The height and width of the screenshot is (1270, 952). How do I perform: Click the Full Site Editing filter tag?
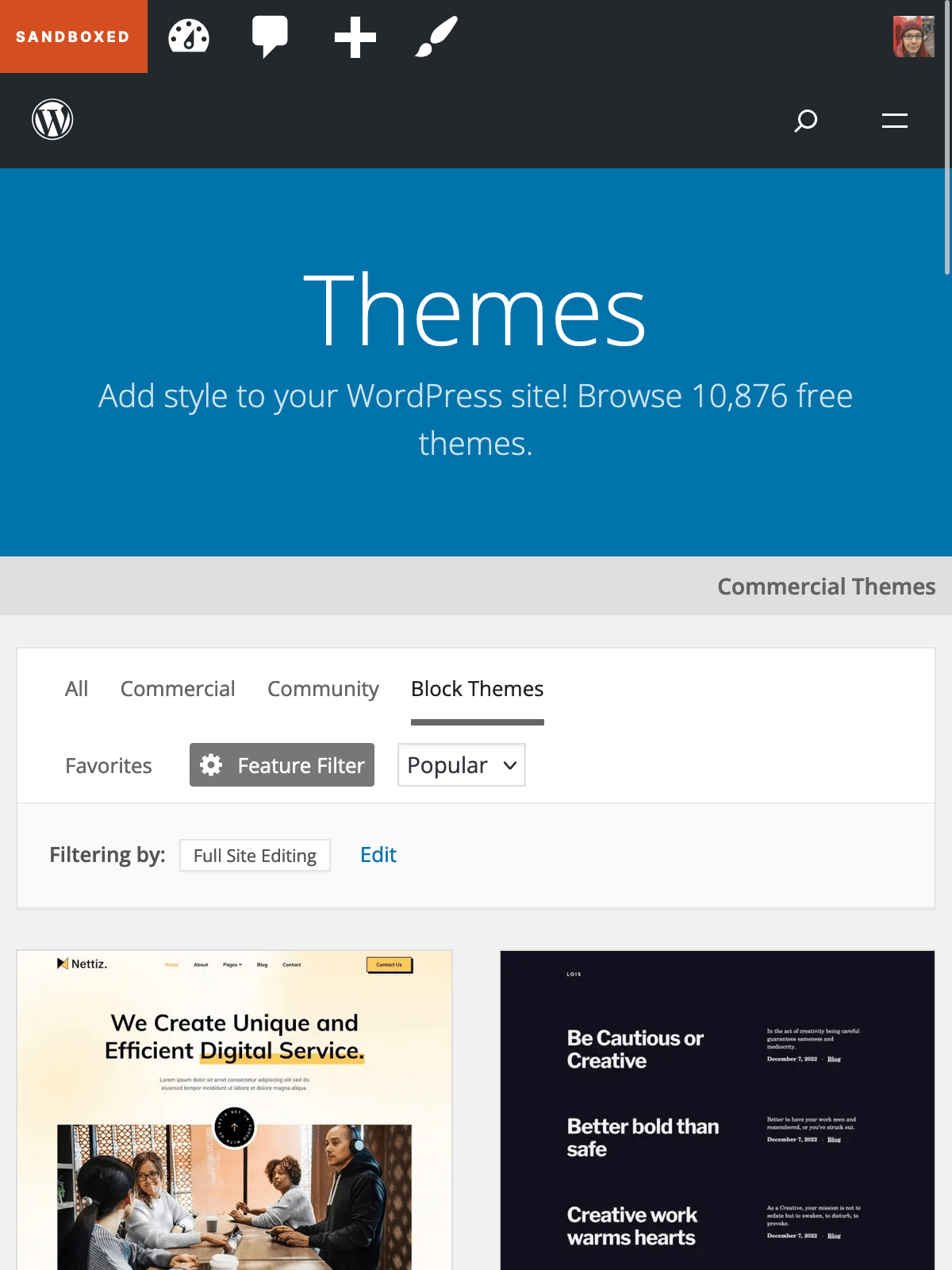[255, 856]
